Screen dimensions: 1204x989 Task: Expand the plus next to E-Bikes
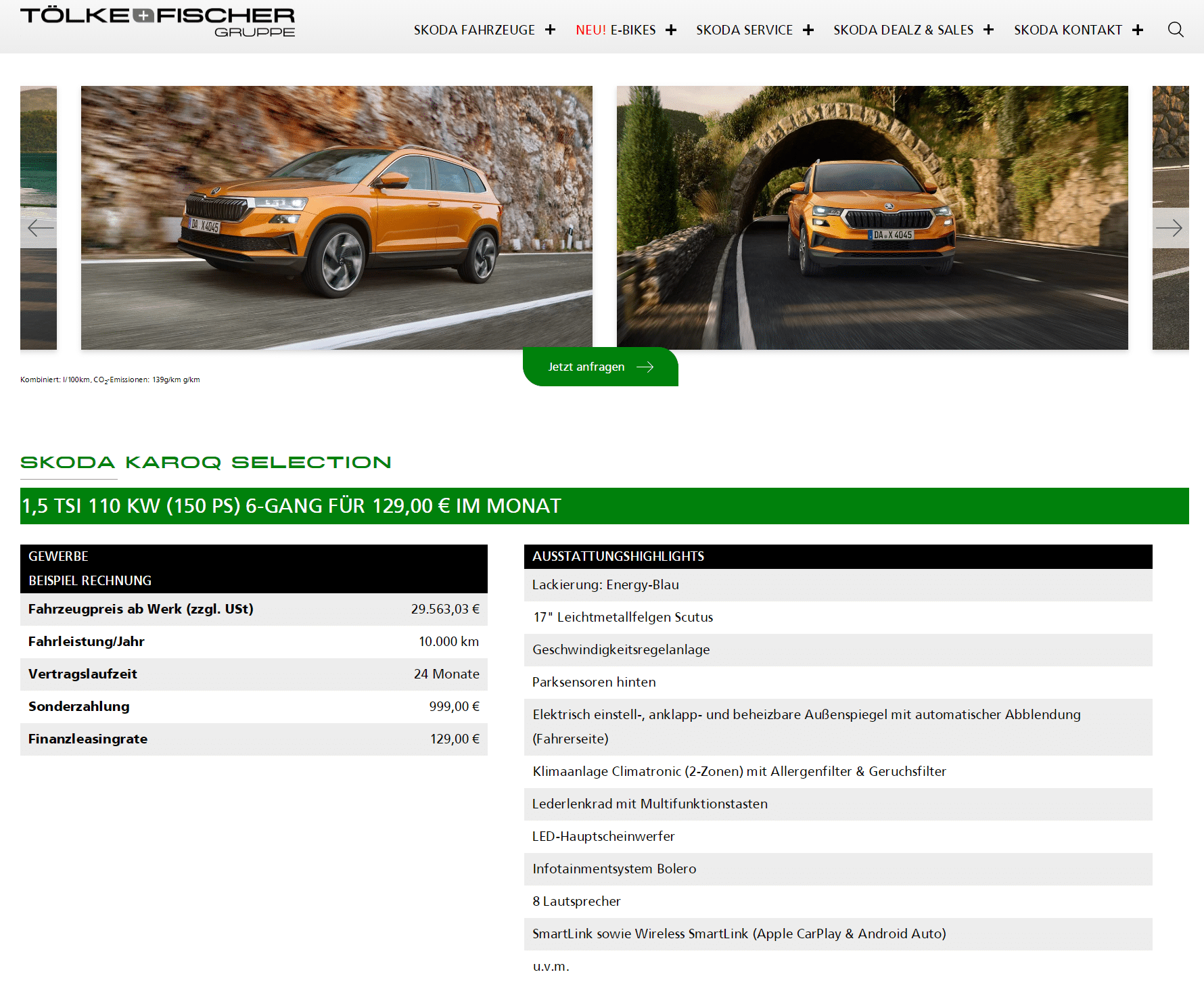(x=671, y=30)
